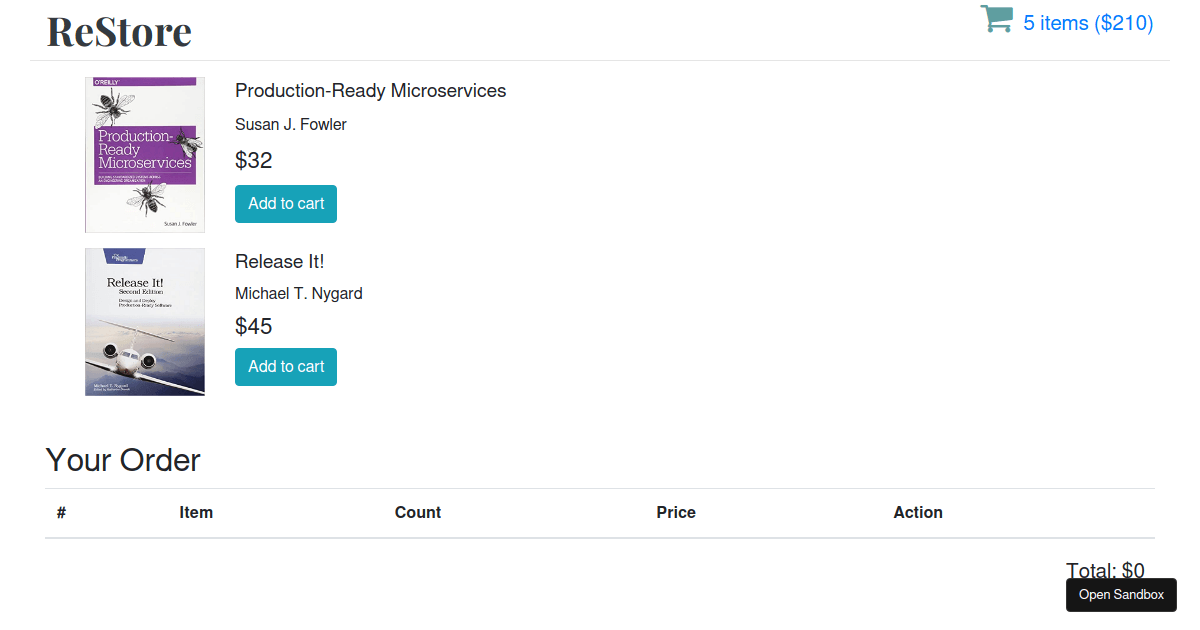The height and width of the screenshot is (630, 1200).
Task: Click the Action column header
Action: click(918, 513)
